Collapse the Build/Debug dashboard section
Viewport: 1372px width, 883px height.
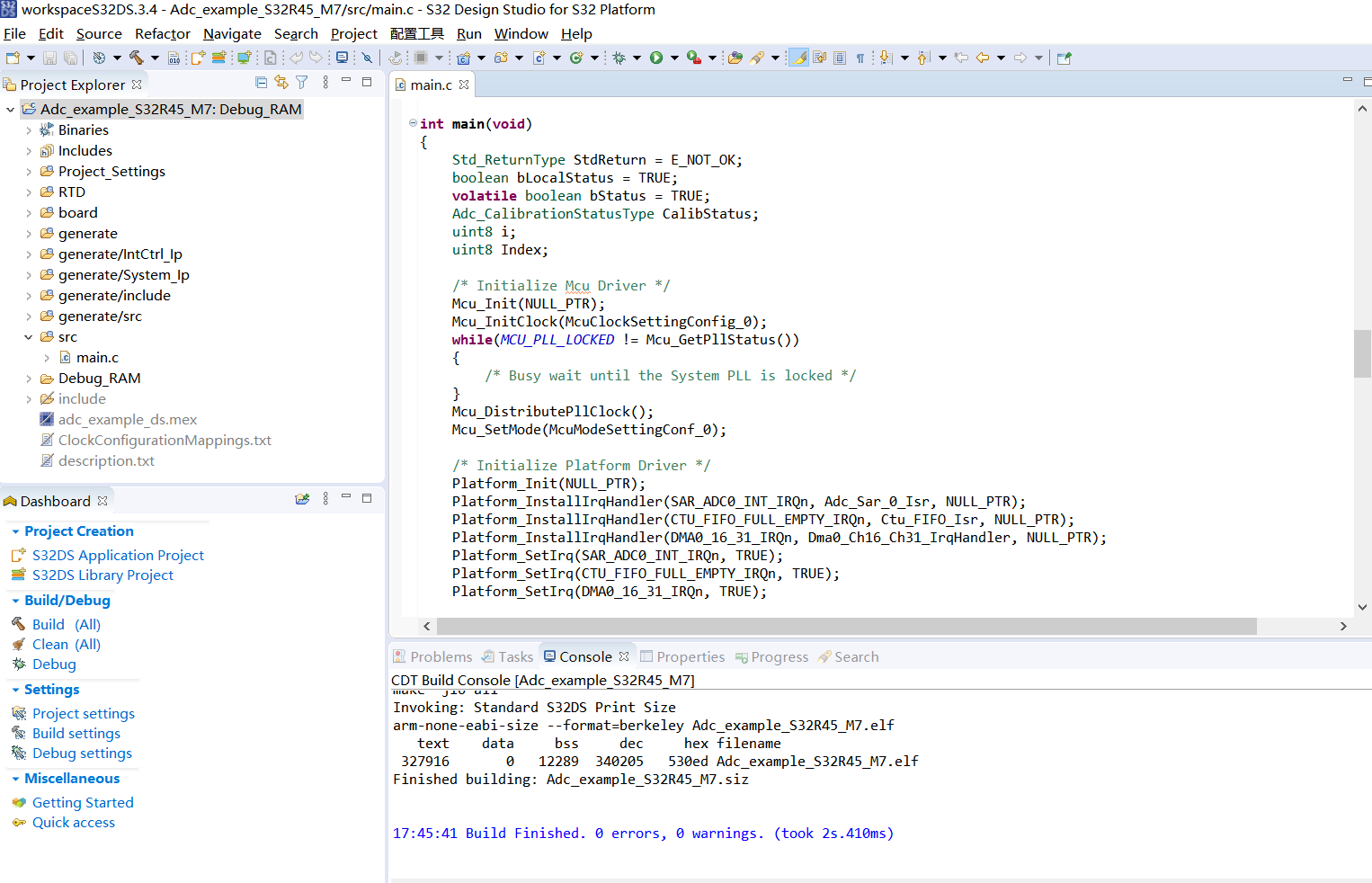[x=15, y=601]
